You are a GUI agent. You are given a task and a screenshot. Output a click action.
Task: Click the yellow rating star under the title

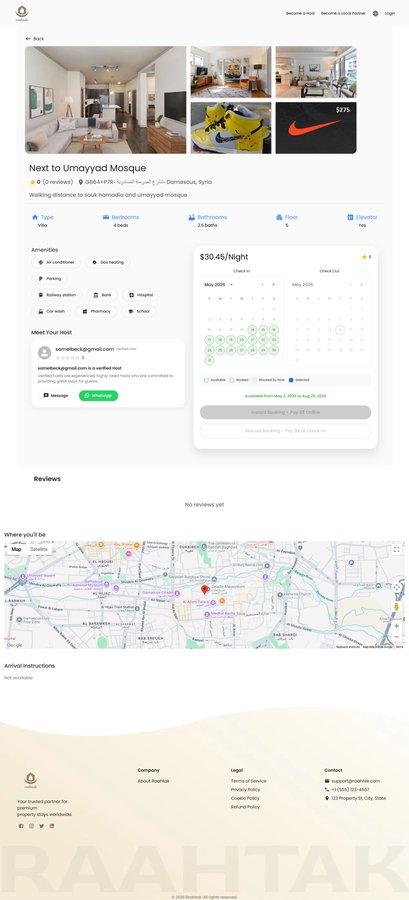click(32, 182)
